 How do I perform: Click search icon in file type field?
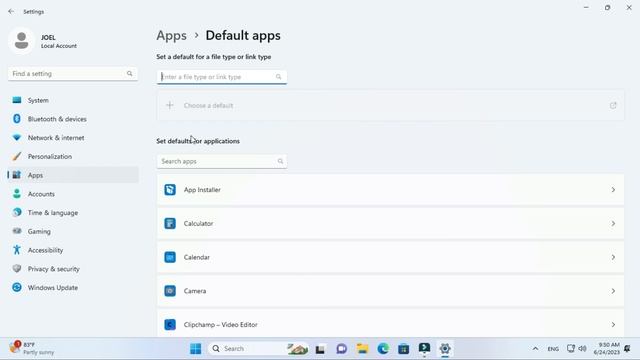[x=278, y=77]
